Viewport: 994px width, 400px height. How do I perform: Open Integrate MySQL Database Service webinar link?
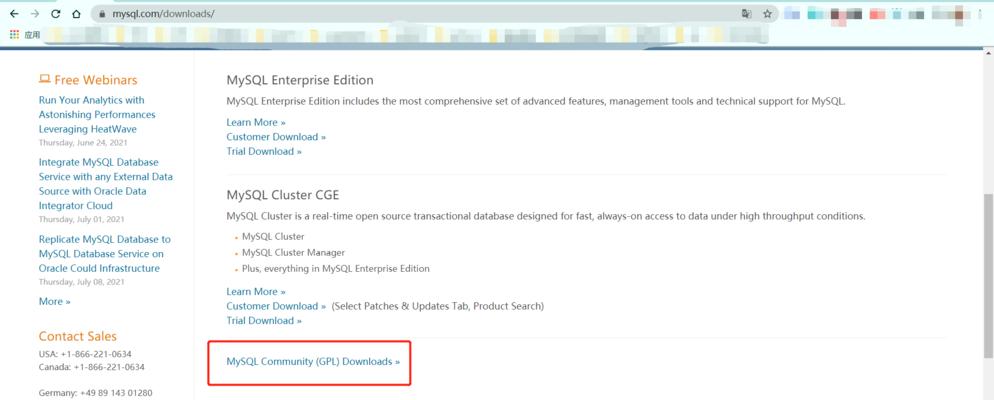tap(106, 184)
